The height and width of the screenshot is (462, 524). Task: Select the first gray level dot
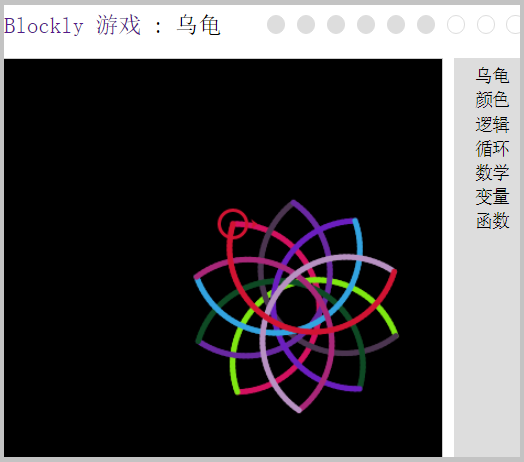coord(276,24)
